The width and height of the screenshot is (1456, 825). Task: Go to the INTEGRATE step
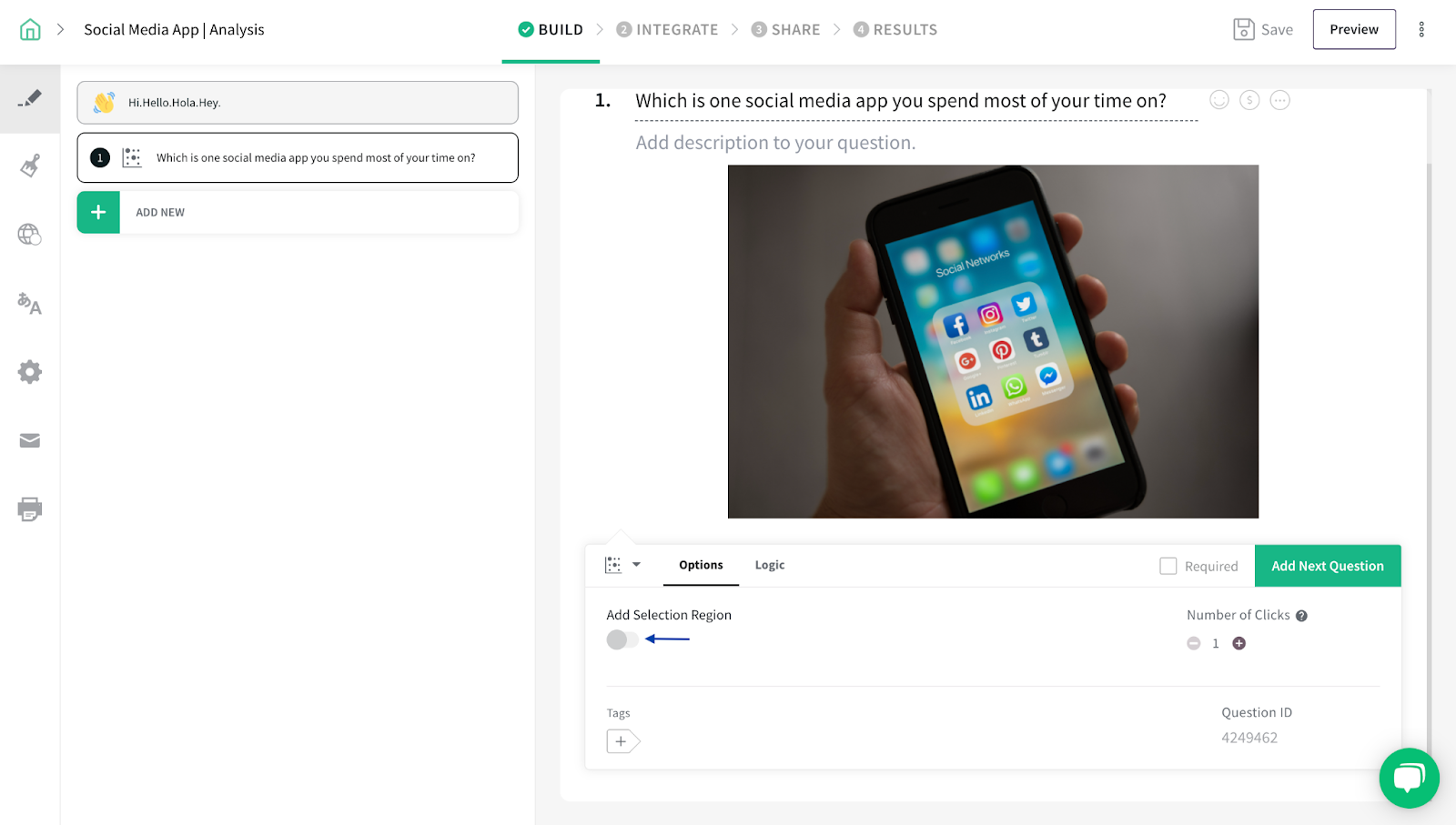point(667,29)
